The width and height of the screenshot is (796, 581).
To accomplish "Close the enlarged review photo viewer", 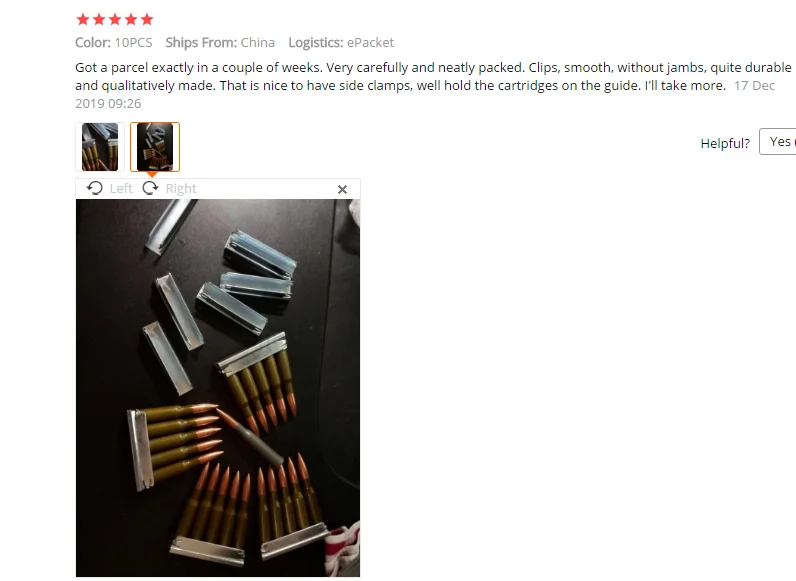I will click(x=342, y=189).
